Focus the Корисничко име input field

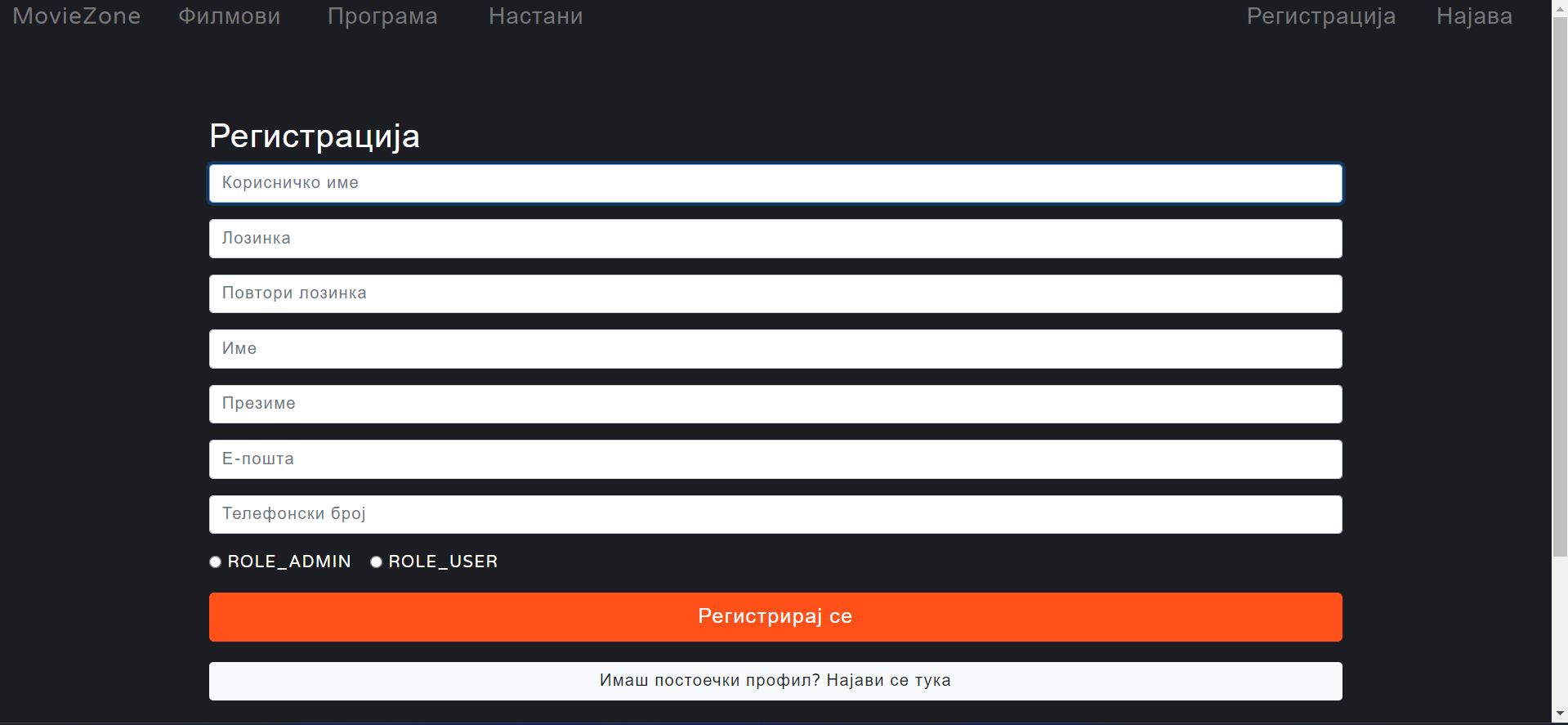pyautogui.click(x=775, y=183)
